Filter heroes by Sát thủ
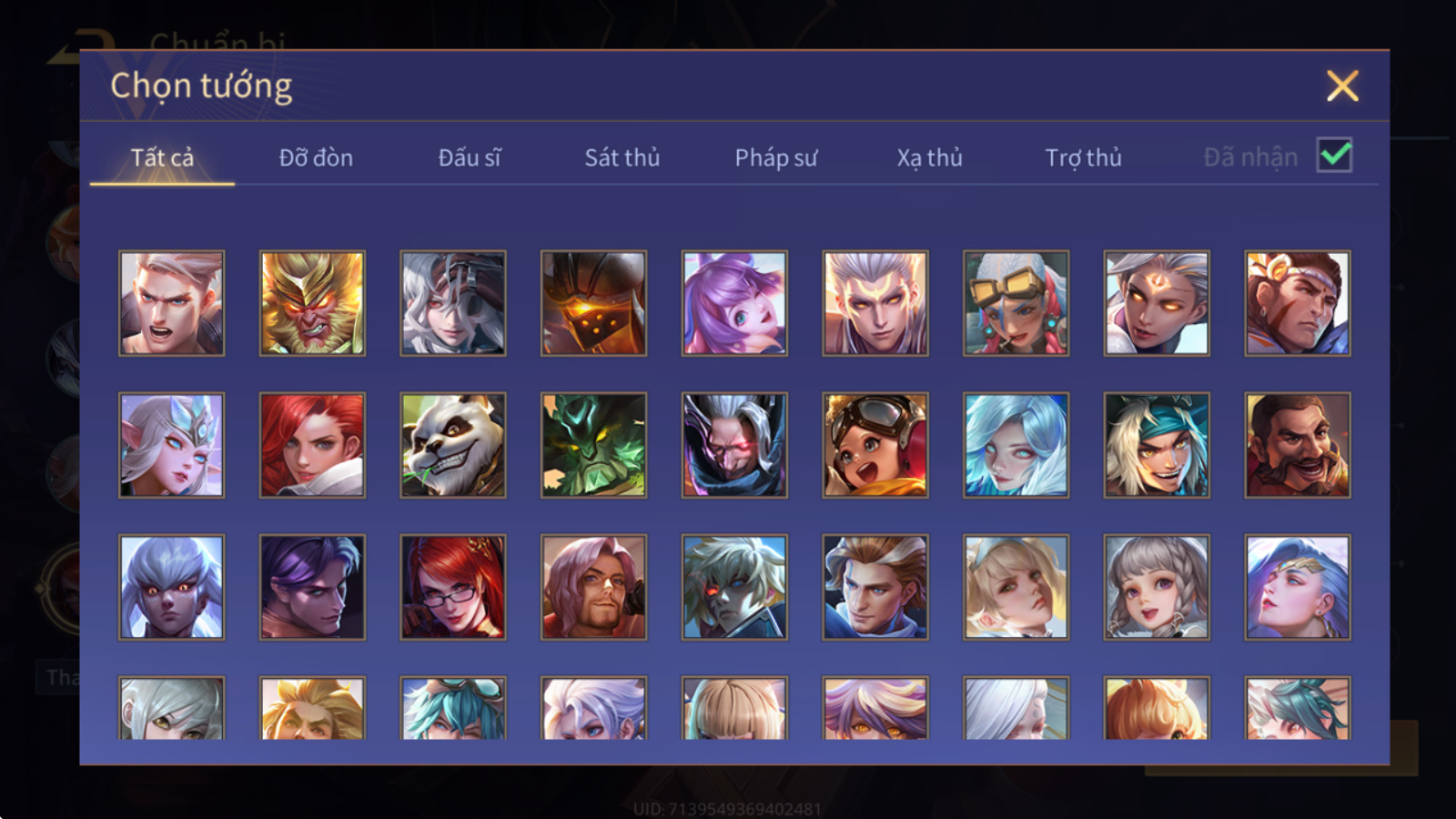The width and height of the screenshot is (1456, 819). pos(622,157)
